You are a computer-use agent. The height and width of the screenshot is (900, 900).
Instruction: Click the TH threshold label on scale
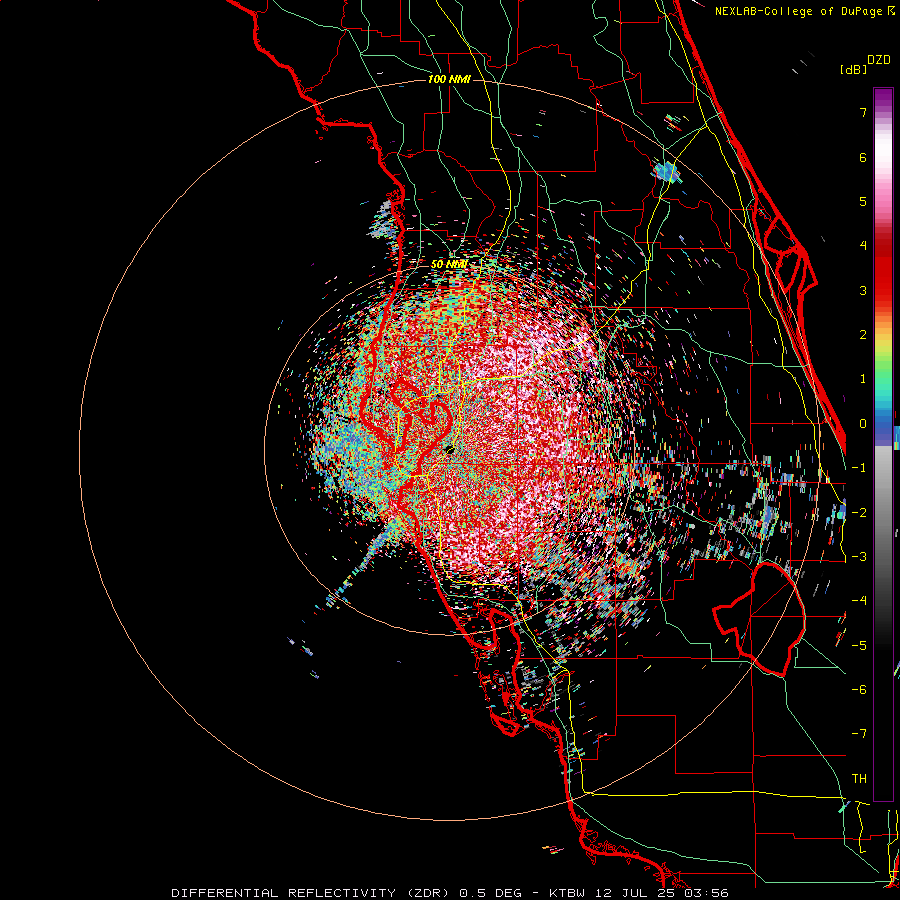point(859,779)
